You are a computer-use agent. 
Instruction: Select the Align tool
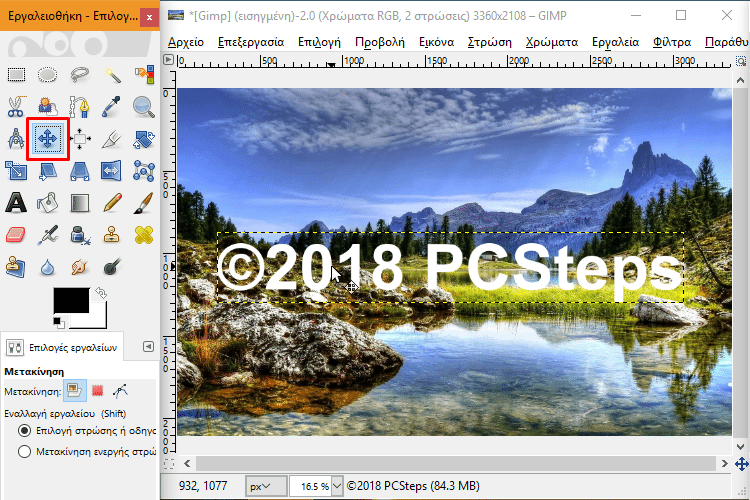tap(79, 139)
